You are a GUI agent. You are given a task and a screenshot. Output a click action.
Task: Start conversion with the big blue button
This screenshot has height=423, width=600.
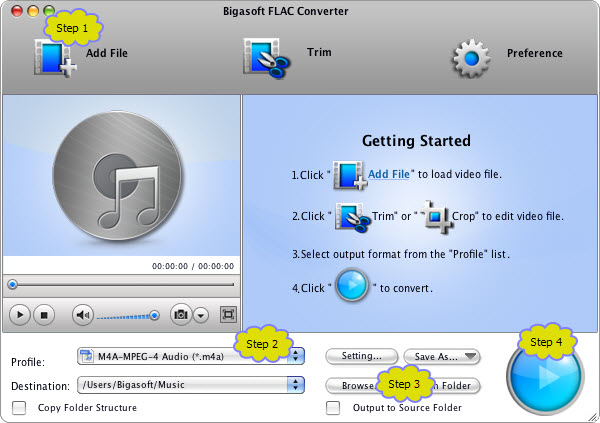point(545,375)
